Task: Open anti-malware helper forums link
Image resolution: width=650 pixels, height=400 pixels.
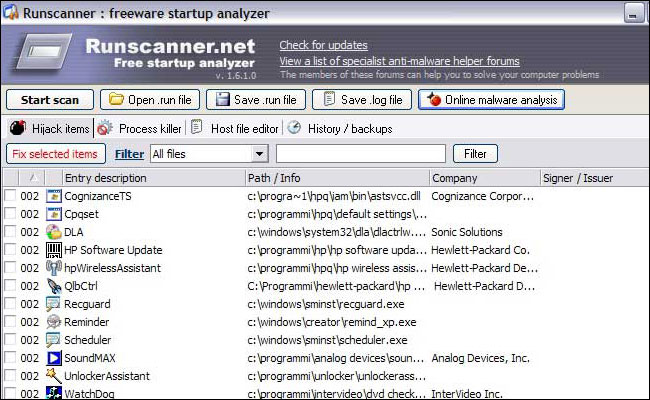Action: (399, 61)
